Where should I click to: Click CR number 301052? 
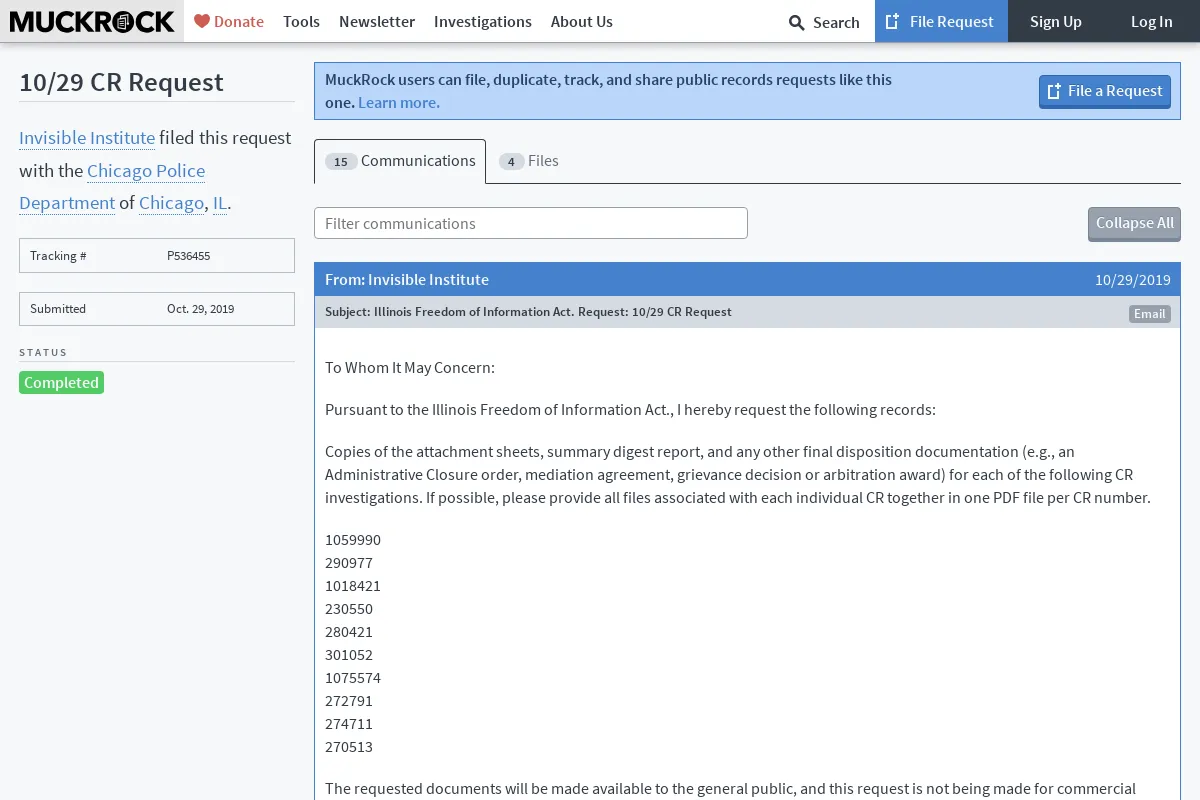tap(349, 655)
